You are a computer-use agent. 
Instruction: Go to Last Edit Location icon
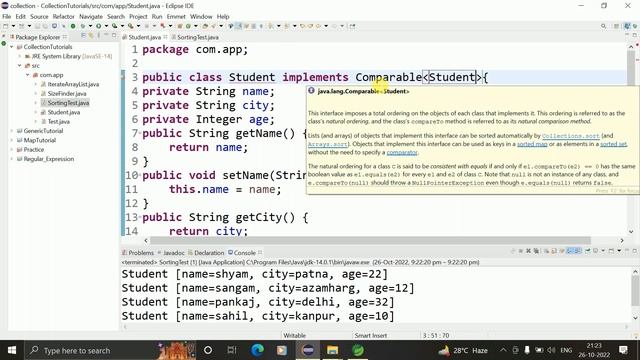302,26
